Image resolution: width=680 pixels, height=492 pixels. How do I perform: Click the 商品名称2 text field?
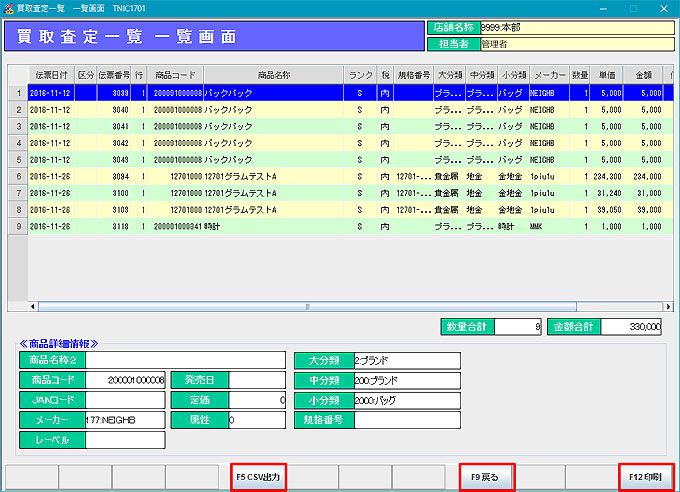coord(186,360)
